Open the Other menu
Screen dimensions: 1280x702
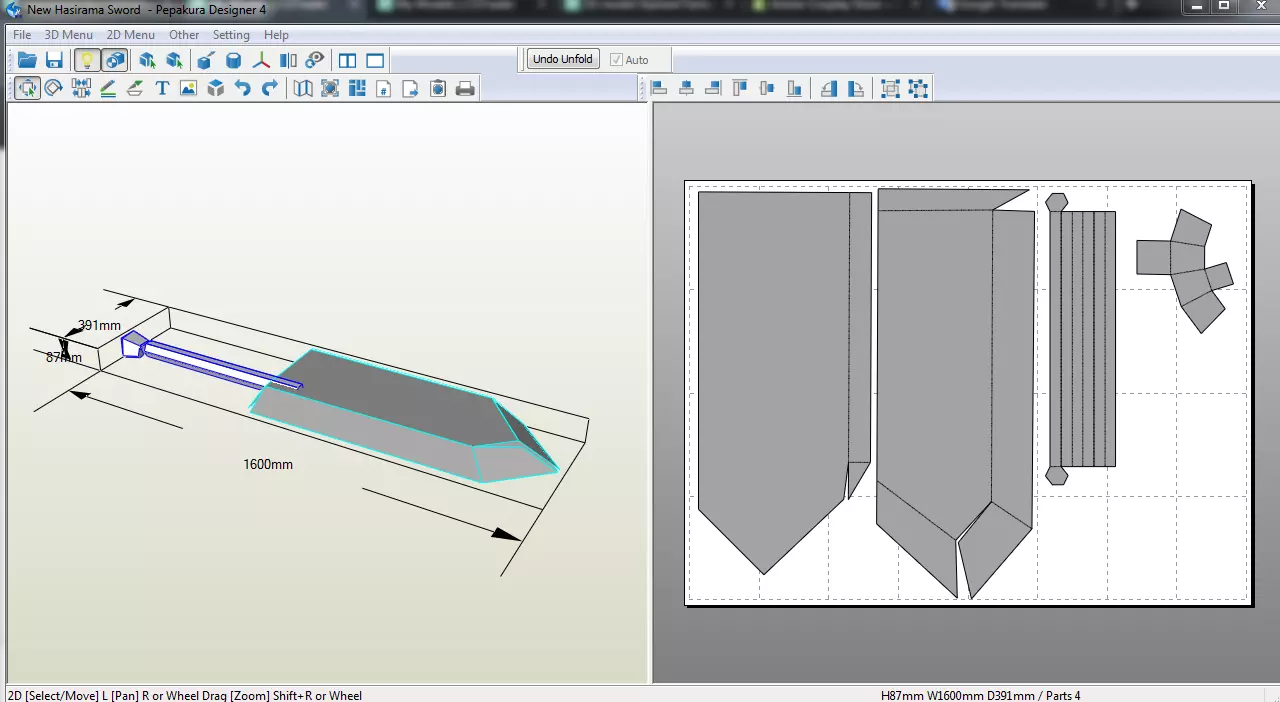tap(184, 35)
